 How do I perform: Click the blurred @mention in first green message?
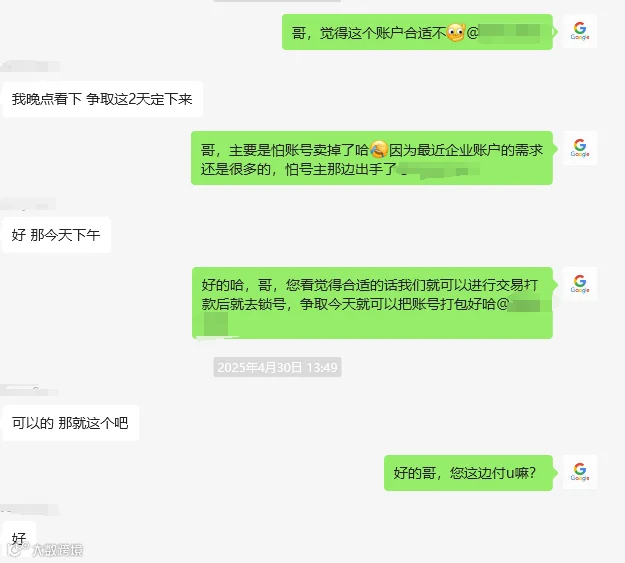pos(509,33)
